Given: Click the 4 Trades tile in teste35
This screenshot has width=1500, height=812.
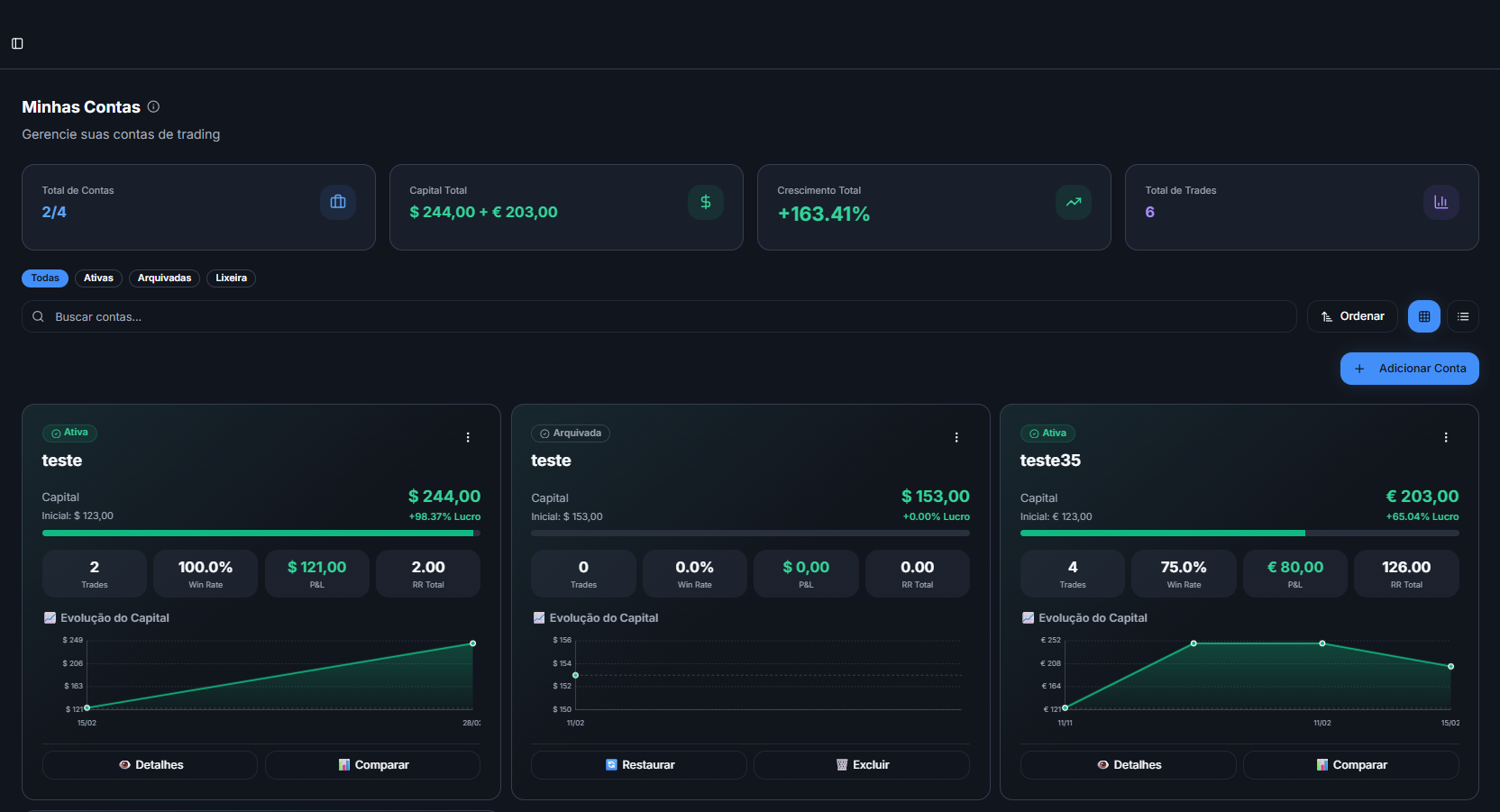Looking at the screenshot, I should pos(1073,573).
